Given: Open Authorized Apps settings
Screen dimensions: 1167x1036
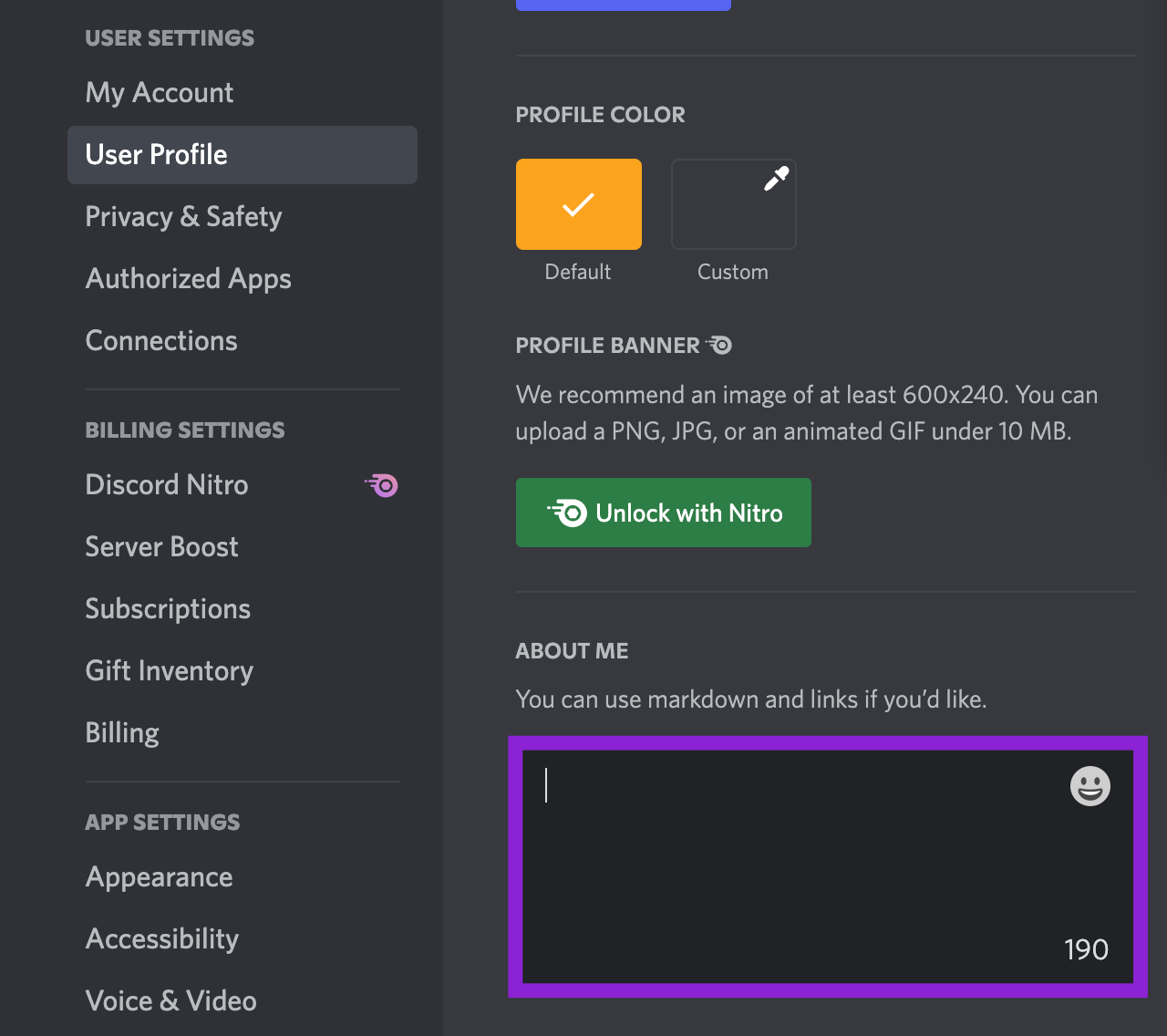Looking at the screenshot, I should (x=188, y=279).
